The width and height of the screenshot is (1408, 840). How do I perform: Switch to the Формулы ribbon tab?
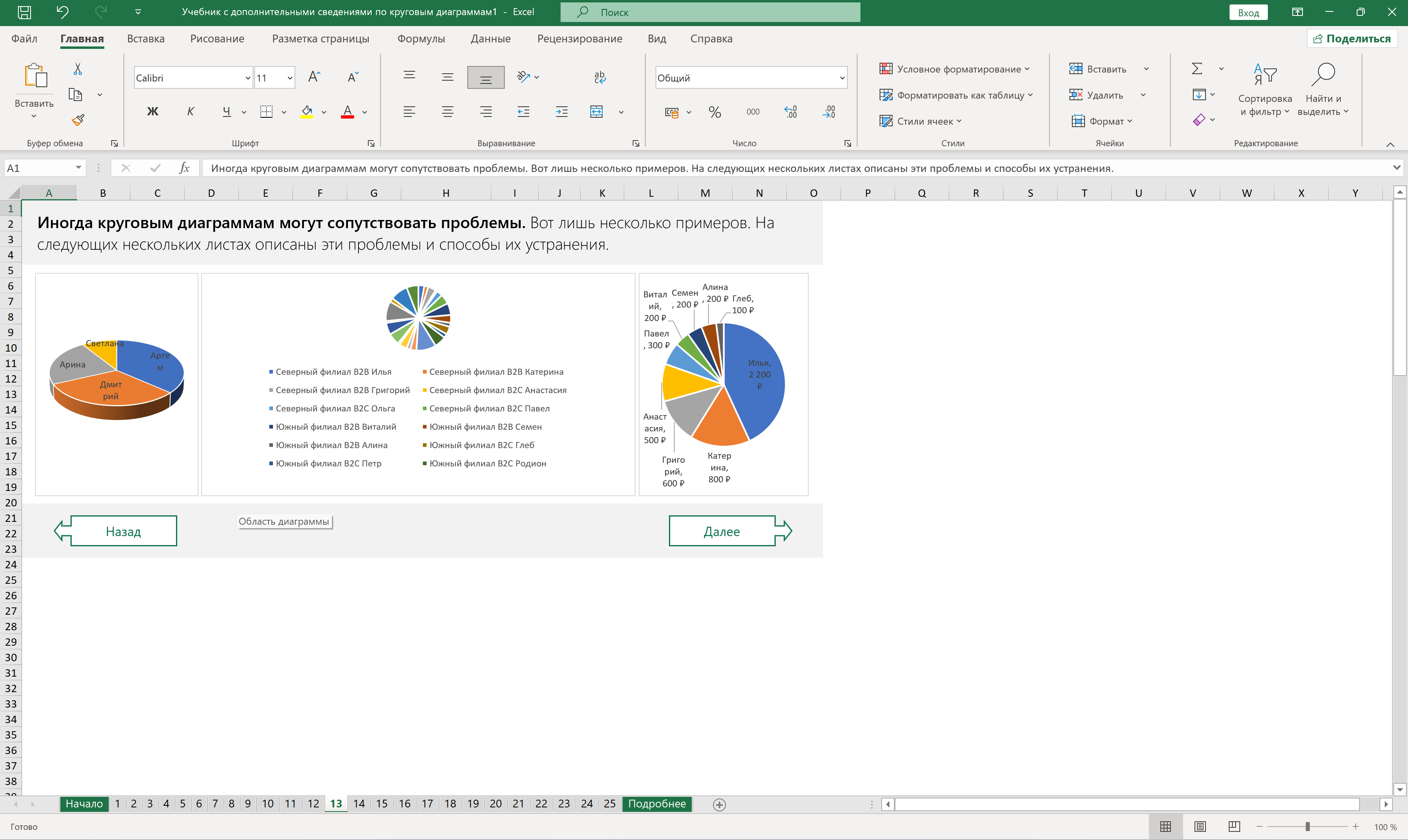[x=421, y=38]
